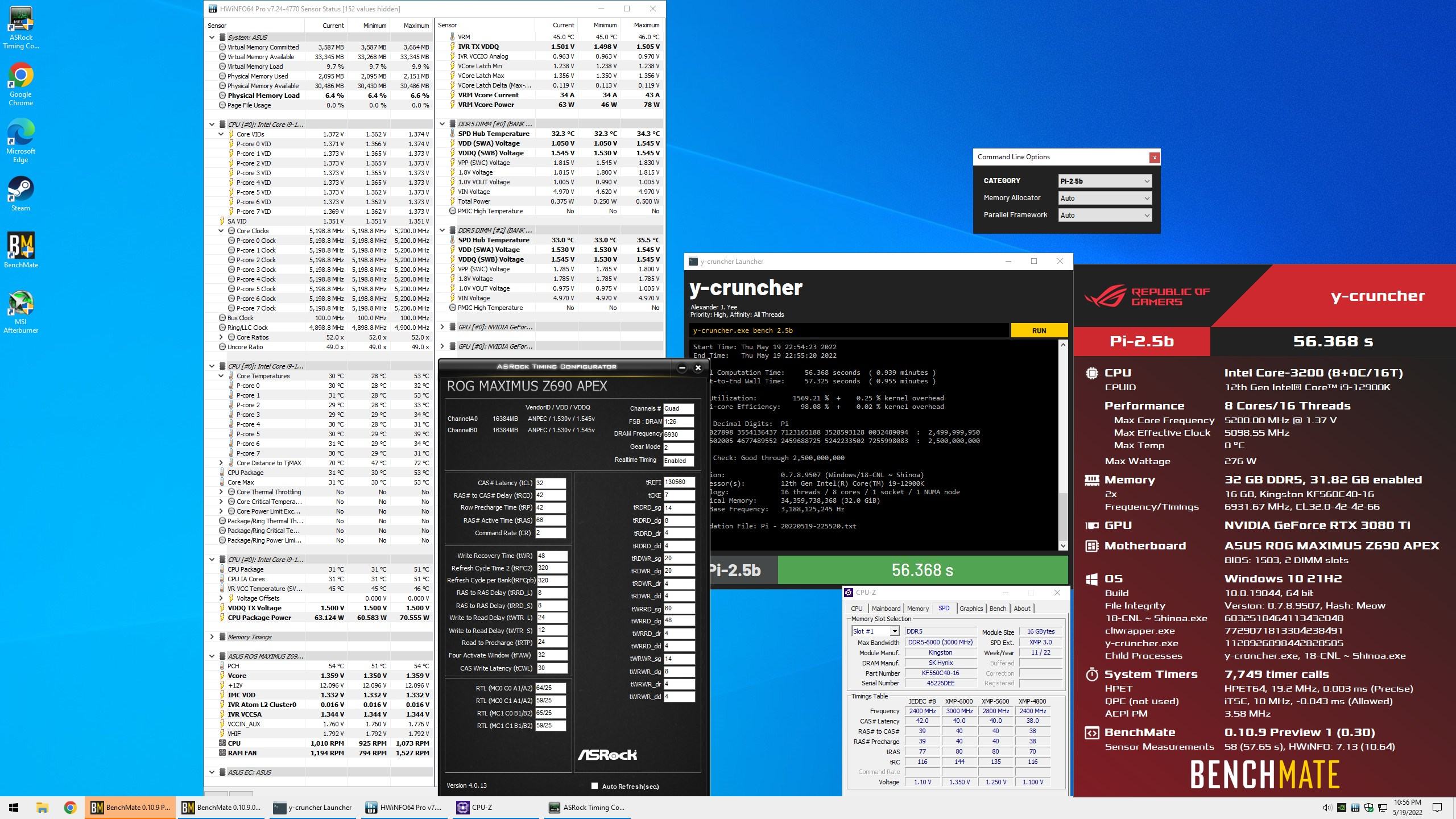Image resolution: width=1456 pixels, height=819 pixels.
Task: Click y-cruncher output scrollbar up arrow
Action: (x=1063, y=345)
